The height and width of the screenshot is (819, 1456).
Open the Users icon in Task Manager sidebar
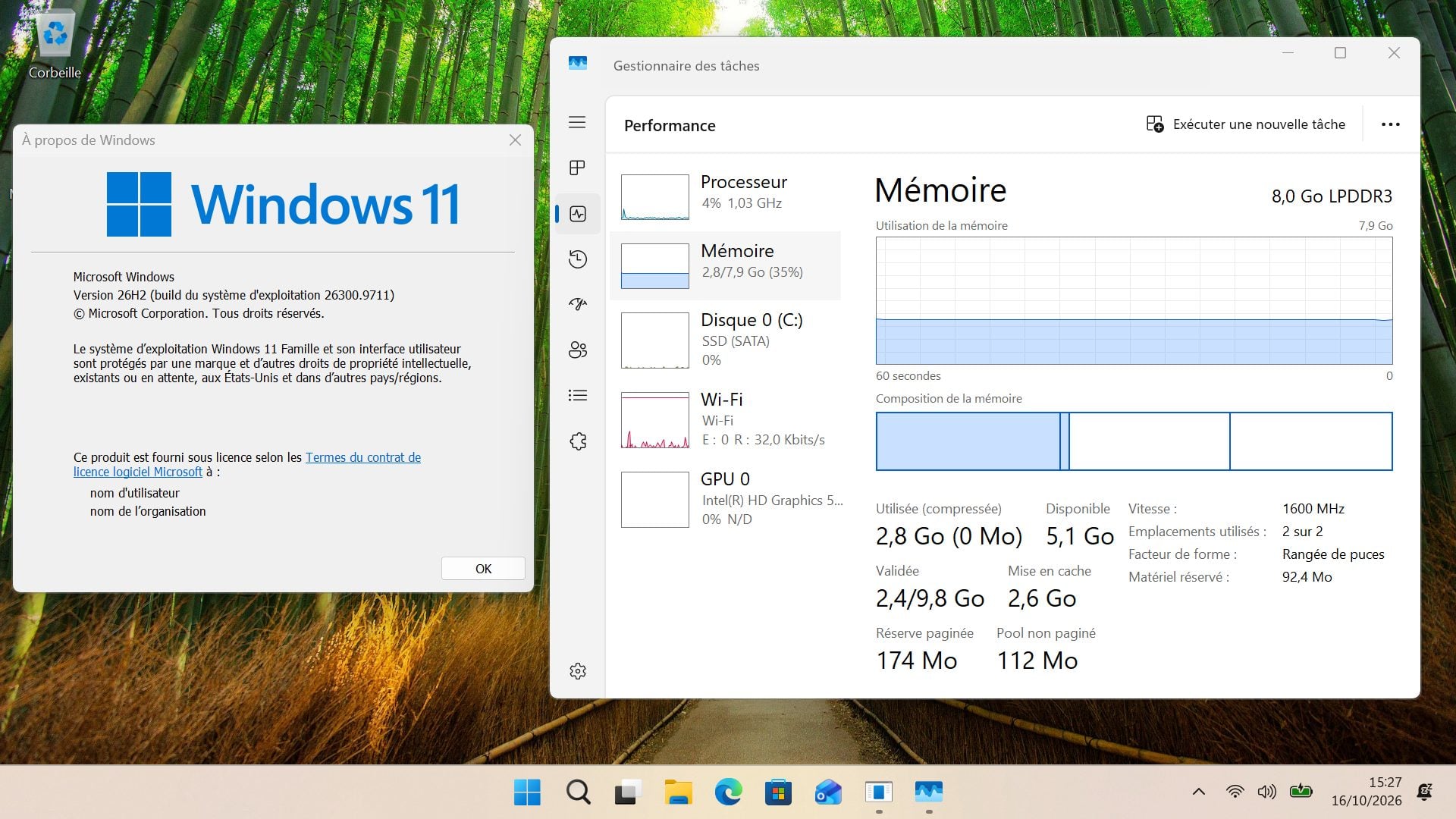pos(577,350)
